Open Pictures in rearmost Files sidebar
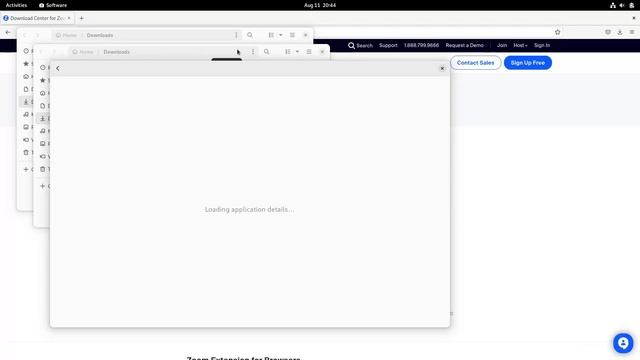The height and width of the screenshot is (360, 640). click(x=27, y=127)
